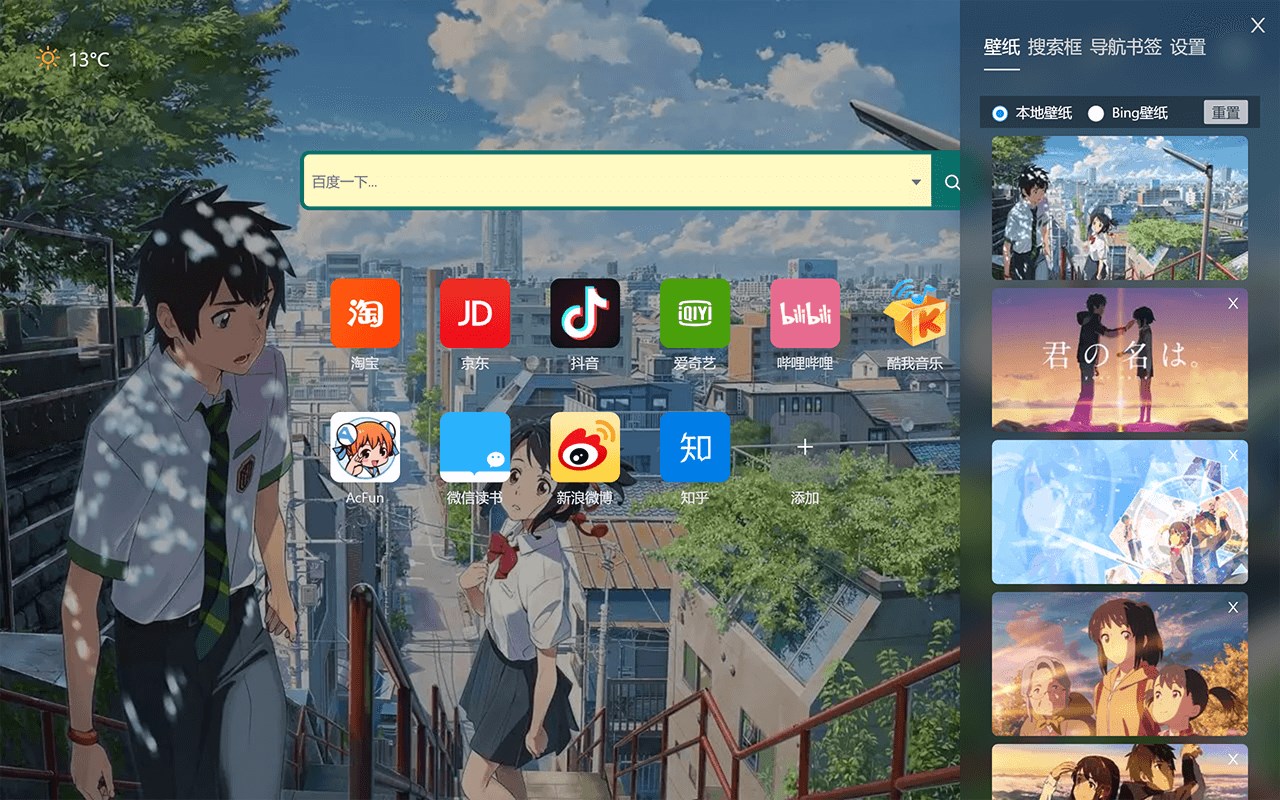Image resolution: width=1280 pixels, height=800 pixels.
Task: Open the Sina Weibo (新浪微博) icon
Action: (585, 447)
